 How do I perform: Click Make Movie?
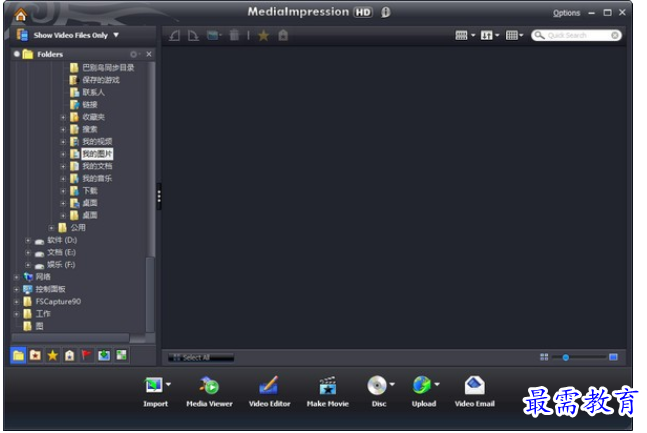328,392
